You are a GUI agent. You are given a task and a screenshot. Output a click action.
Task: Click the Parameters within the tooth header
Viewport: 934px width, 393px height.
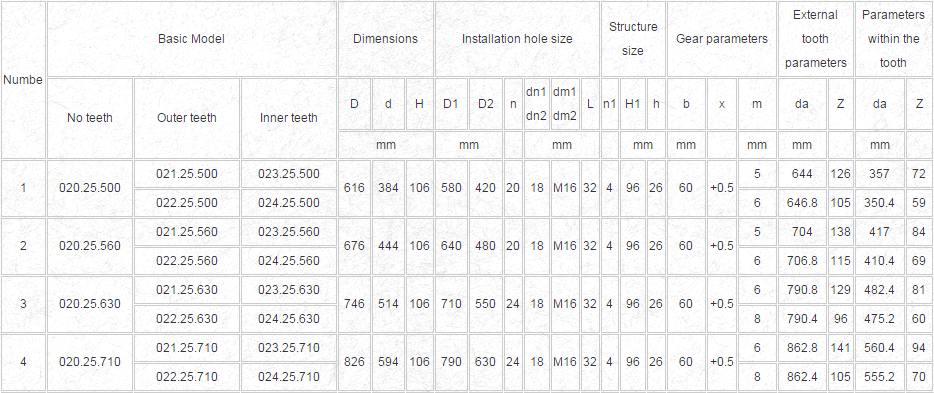(x=893, y=39)
